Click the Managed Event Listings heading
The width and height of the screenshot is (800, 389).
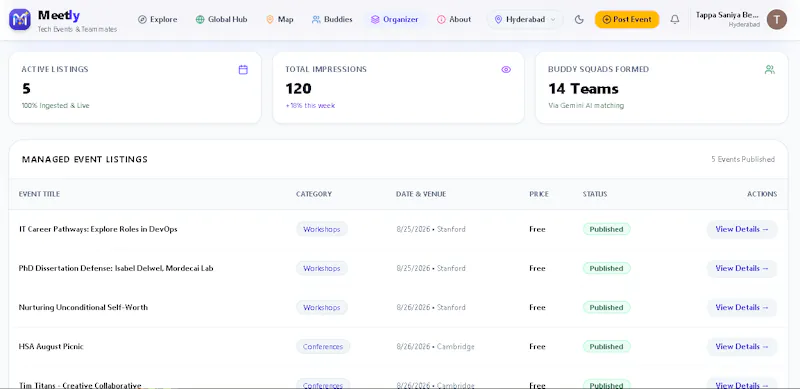click(x=85, y=159)
